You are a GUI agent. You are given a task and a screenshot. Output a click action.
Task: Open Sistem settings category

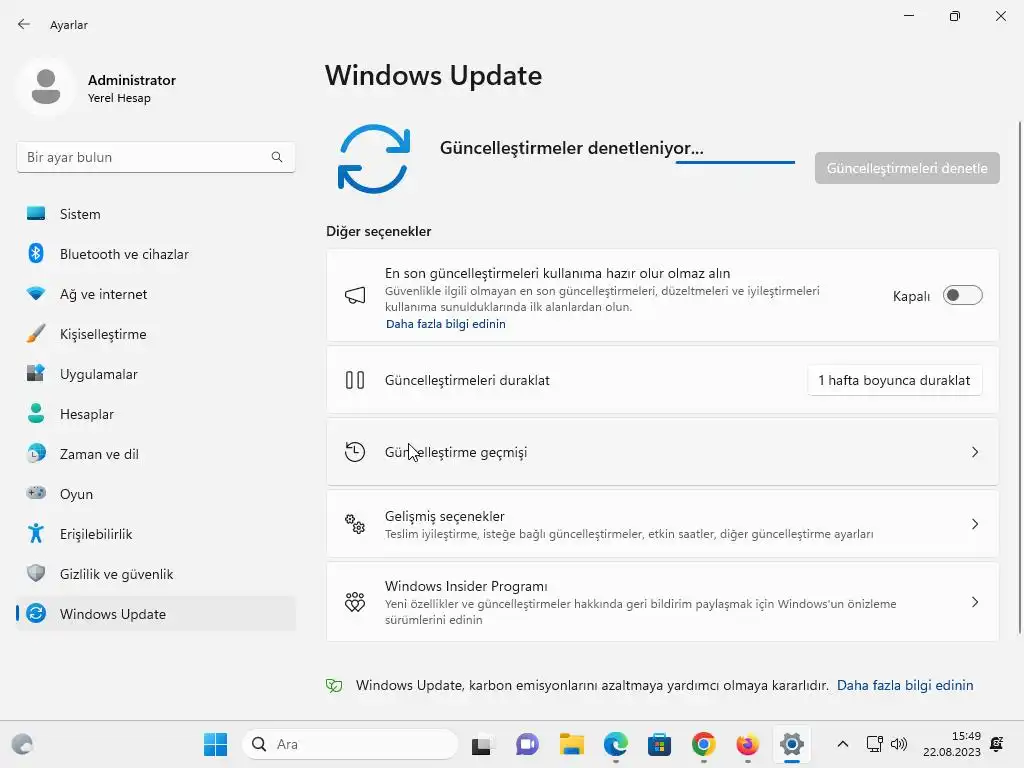point(156,214)
